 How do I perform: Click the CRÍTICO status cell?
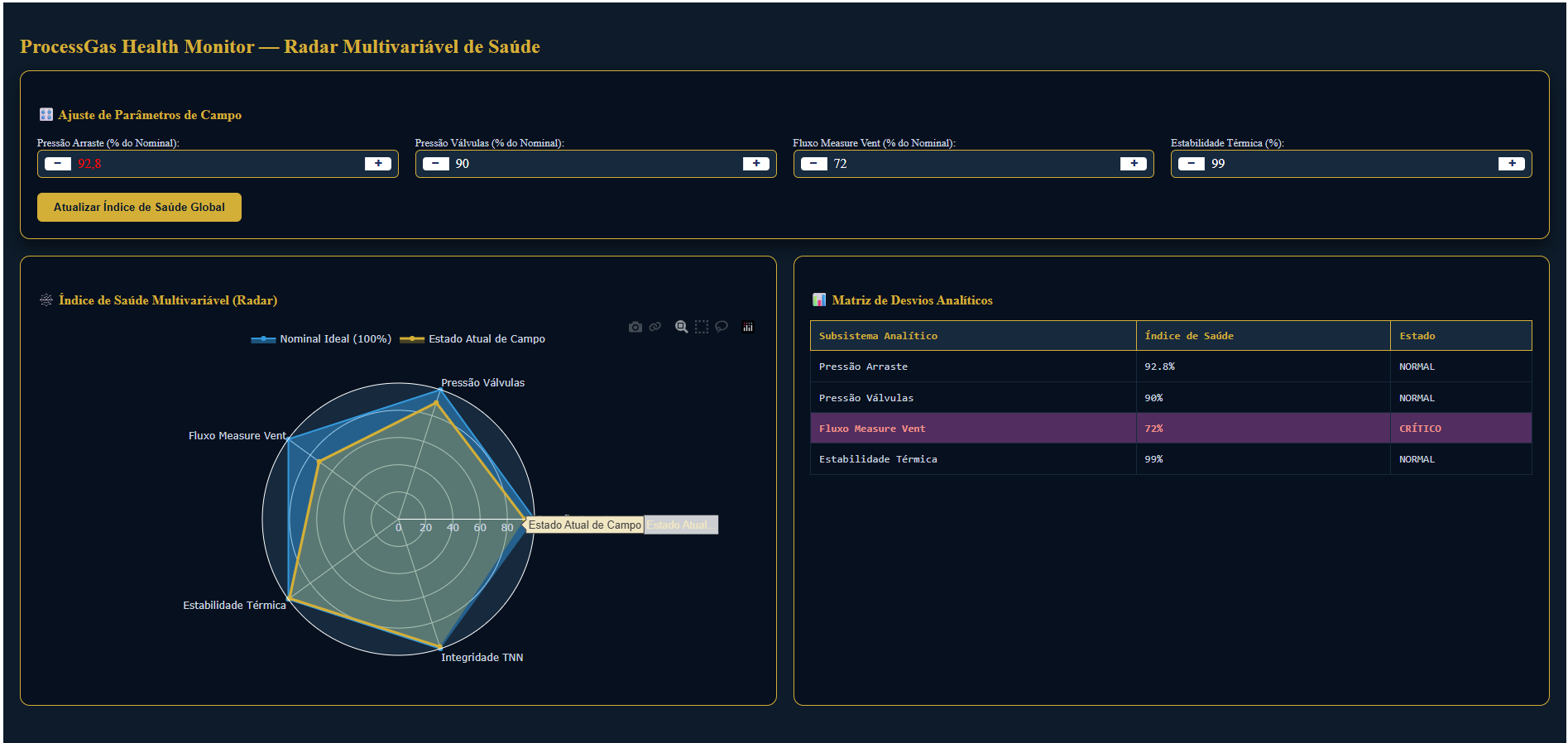tap(1461, 429)
